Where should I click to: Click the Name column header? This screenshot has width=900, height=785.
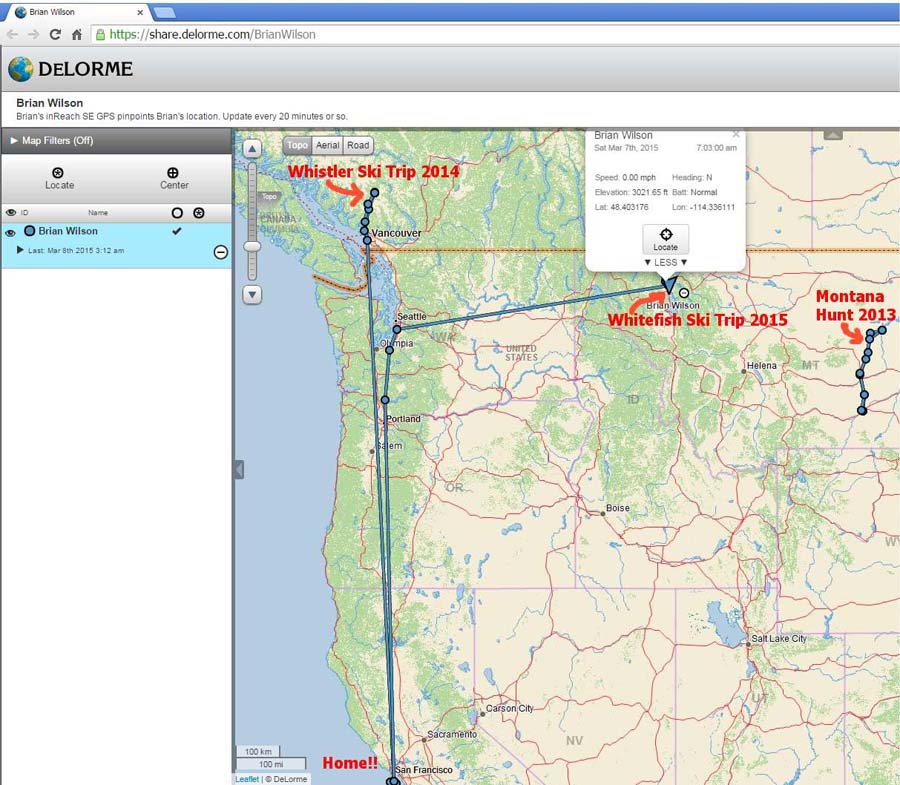pyautogui.click(x=98, y=213)
